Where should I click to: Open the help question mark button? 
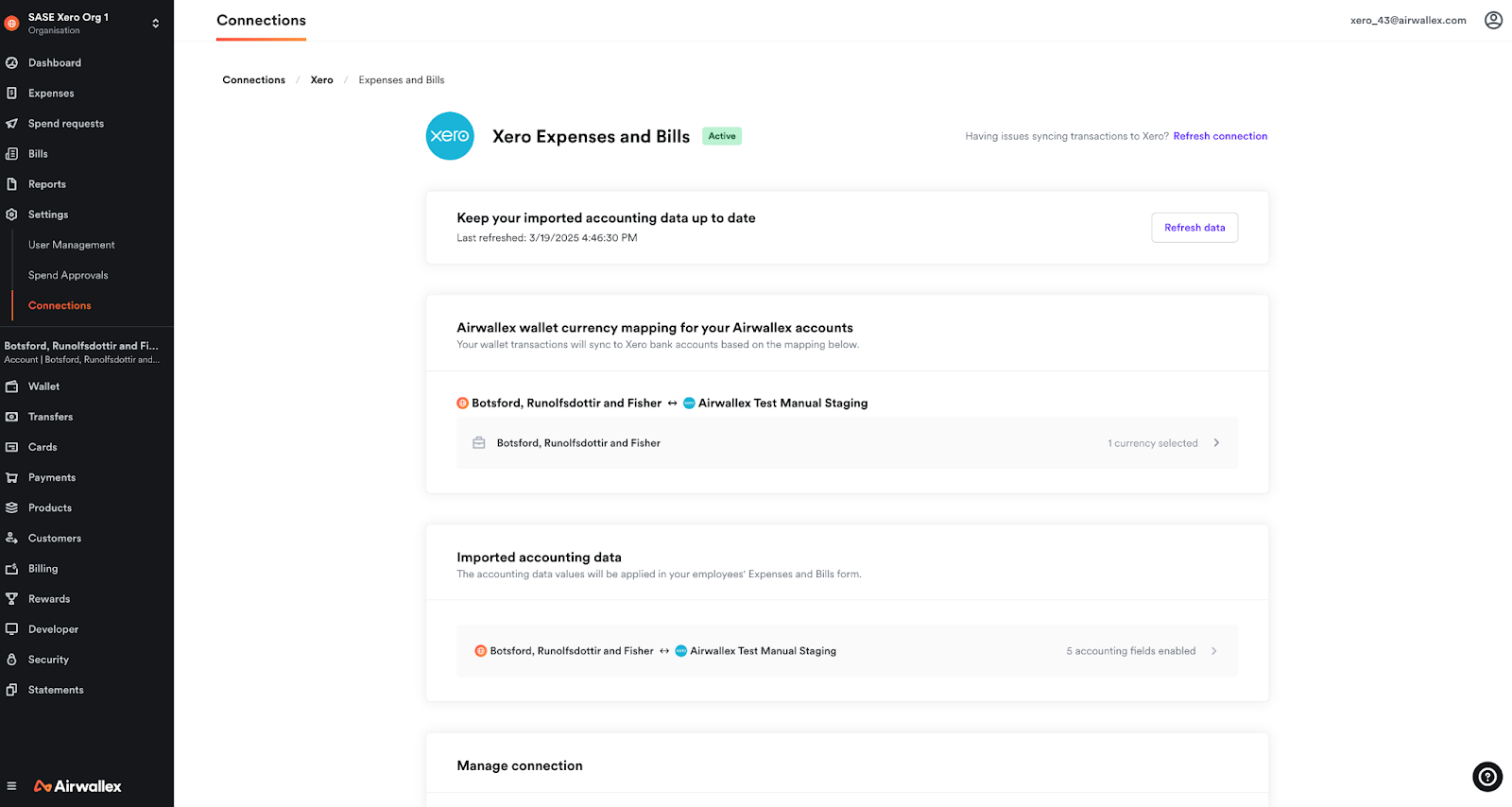pyautogui.click(x=1487, y=777)
